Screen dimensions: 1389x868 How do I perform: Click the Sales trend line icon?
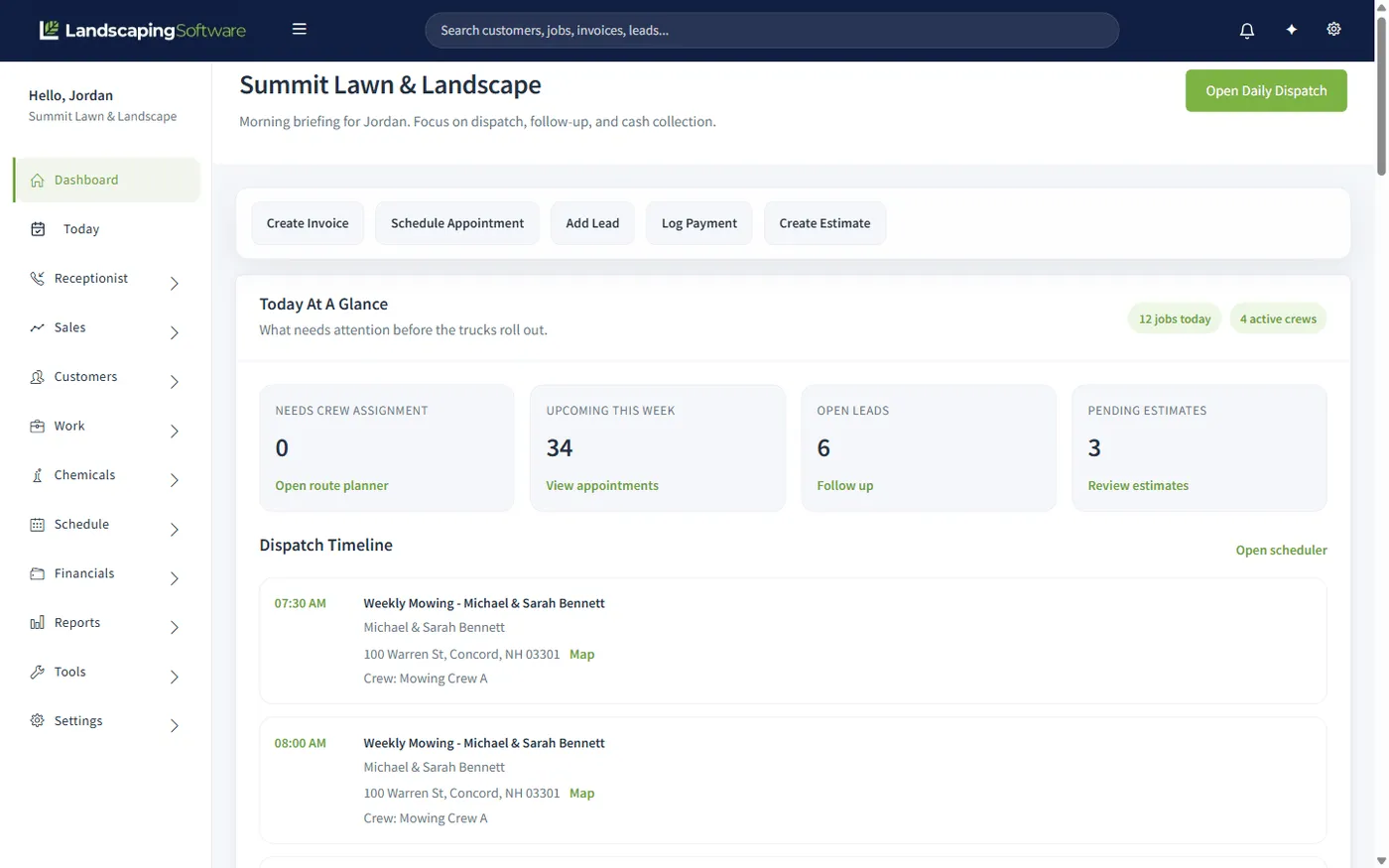click(x=38, y=327)
